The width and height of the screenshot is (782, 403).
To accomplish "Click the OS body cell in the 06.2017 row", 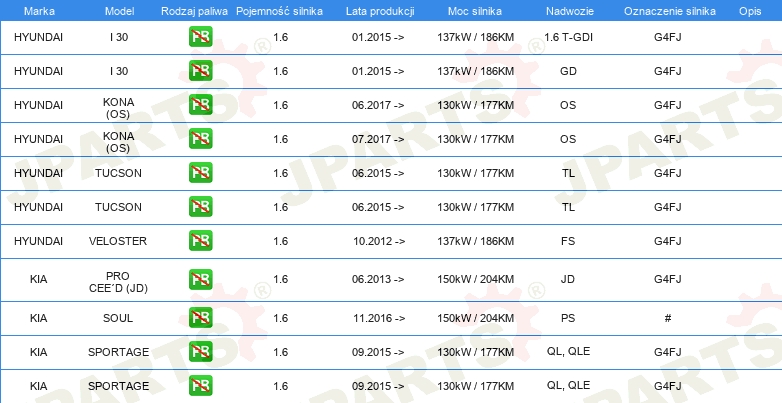I will 568,105.
